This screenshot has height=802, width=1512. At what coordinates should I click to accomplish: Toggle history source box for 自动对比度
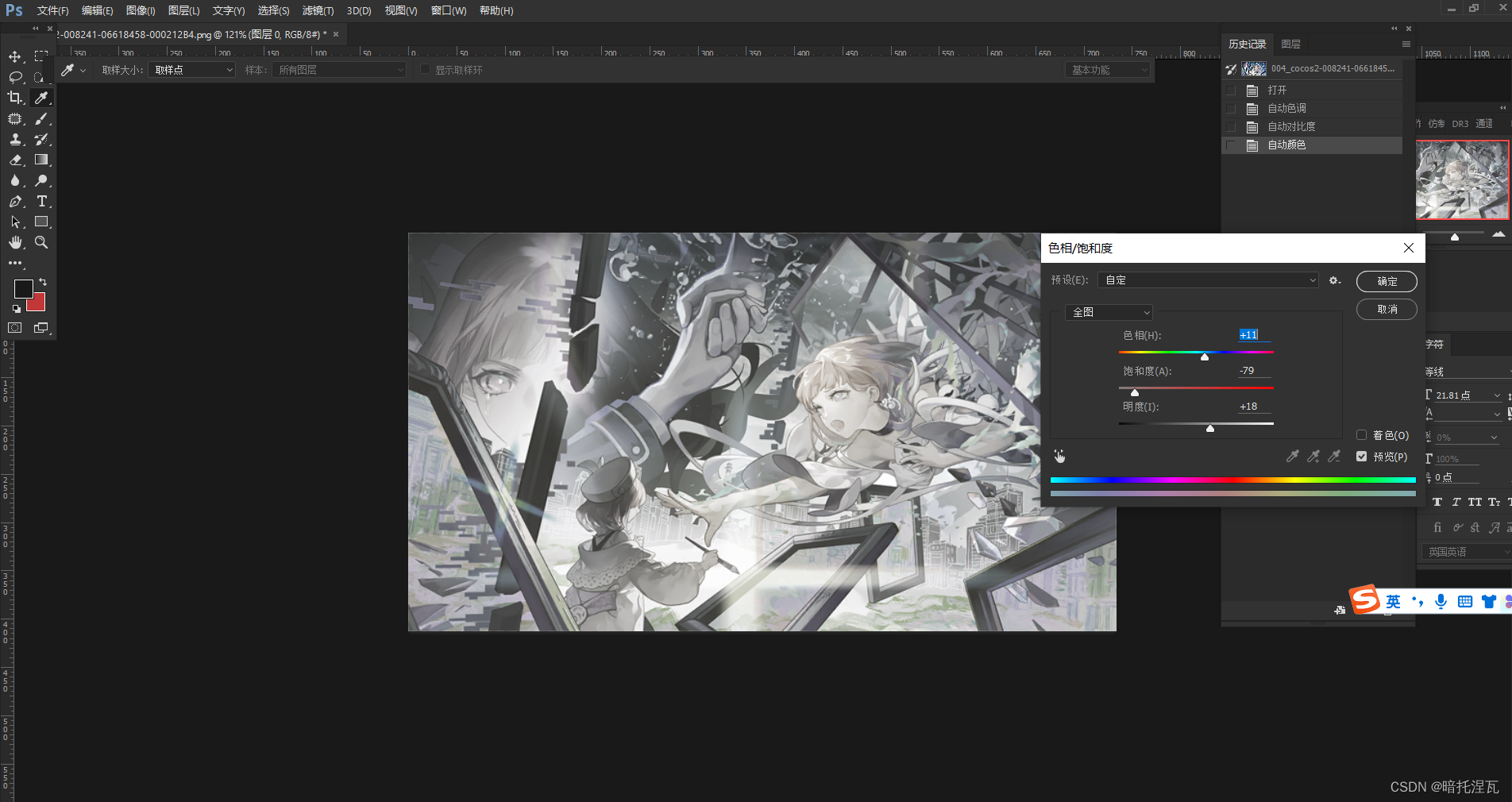click(1231, 127)
